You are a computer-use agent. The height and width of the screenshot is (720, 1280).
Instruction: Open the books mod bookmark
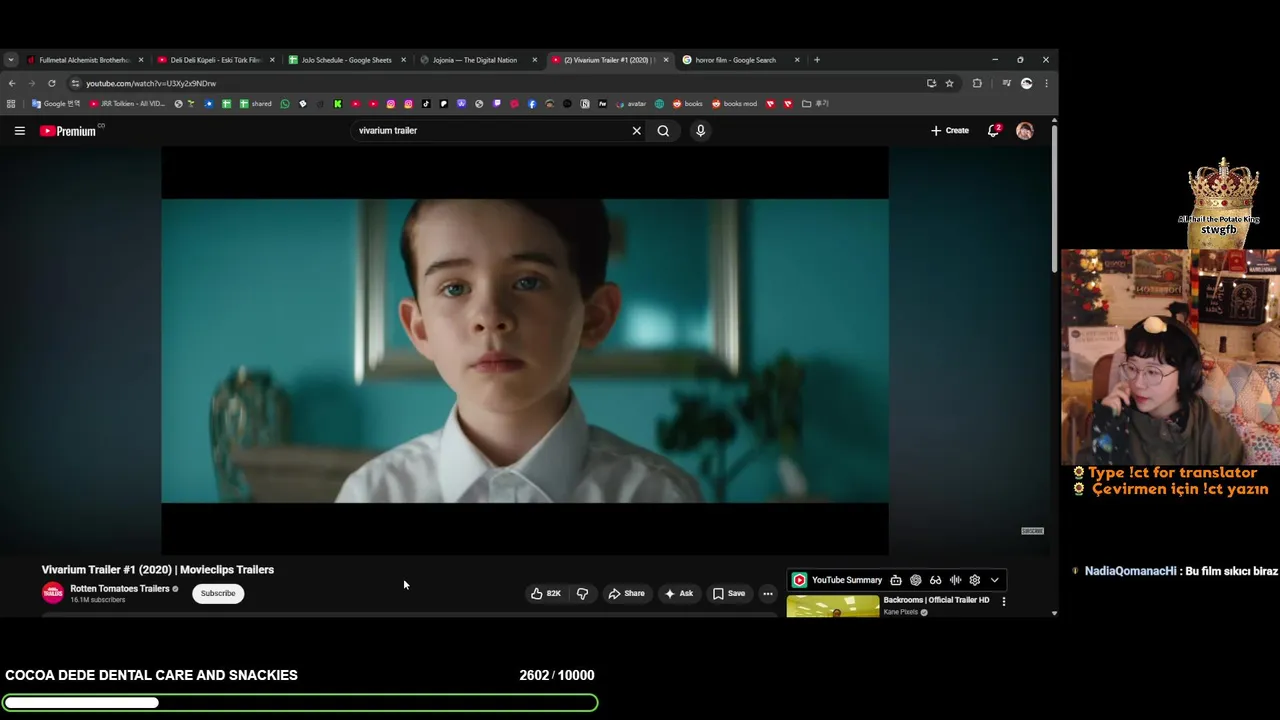[734, 104]
